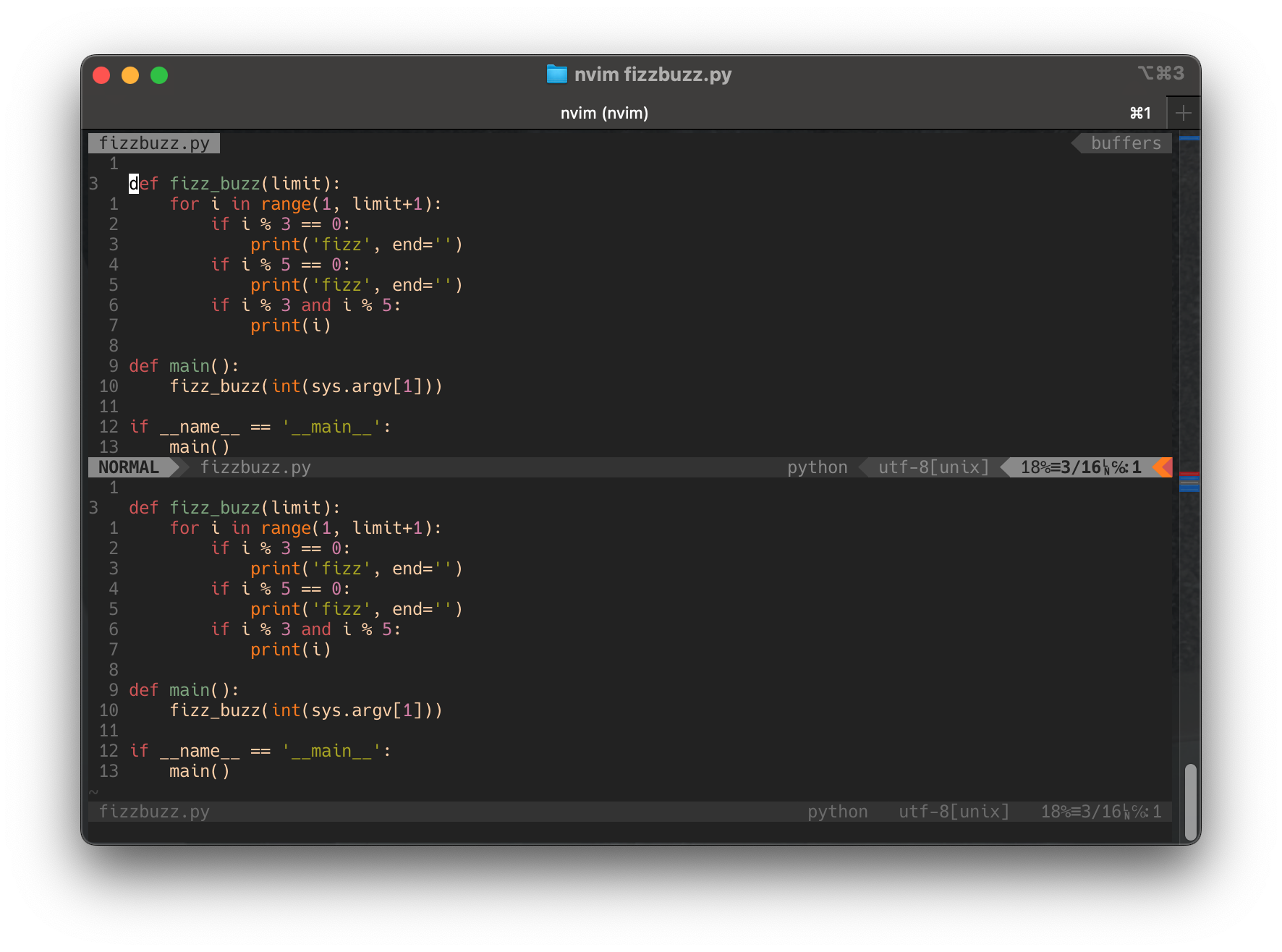Viewport: 1282px width, 952px height.
Task: Click the ⌘1 shortcut label on the tab bar
Action: coord(1139,113)
